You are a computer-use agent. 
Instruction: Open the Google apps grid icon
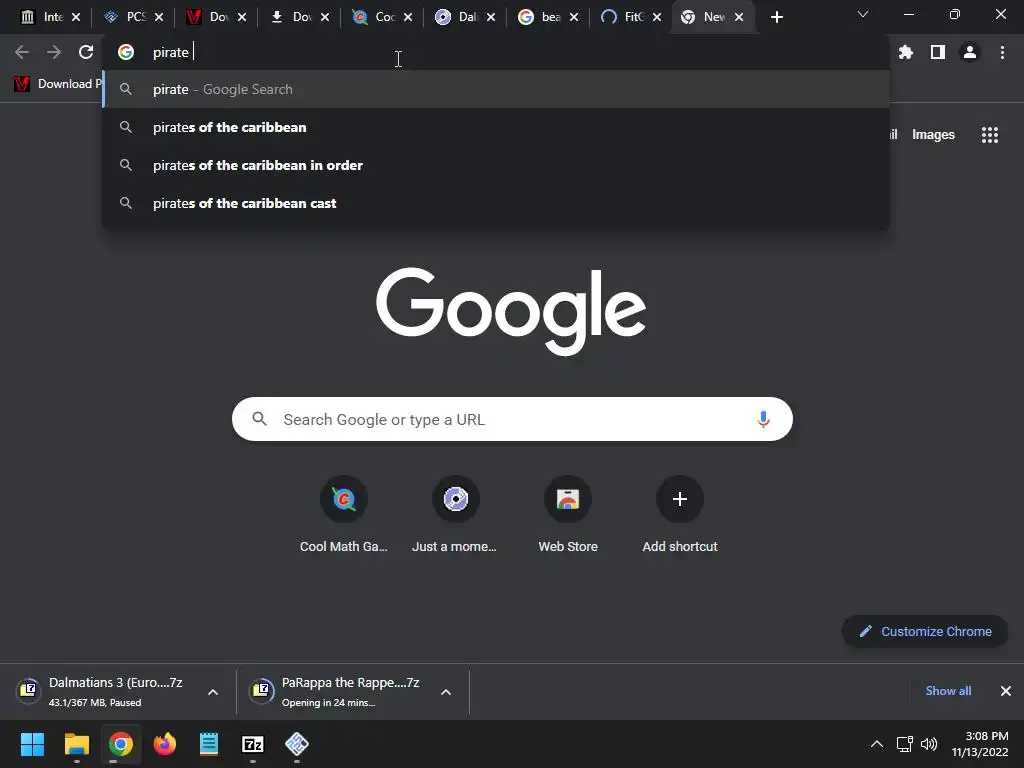[x=990, y=135]
